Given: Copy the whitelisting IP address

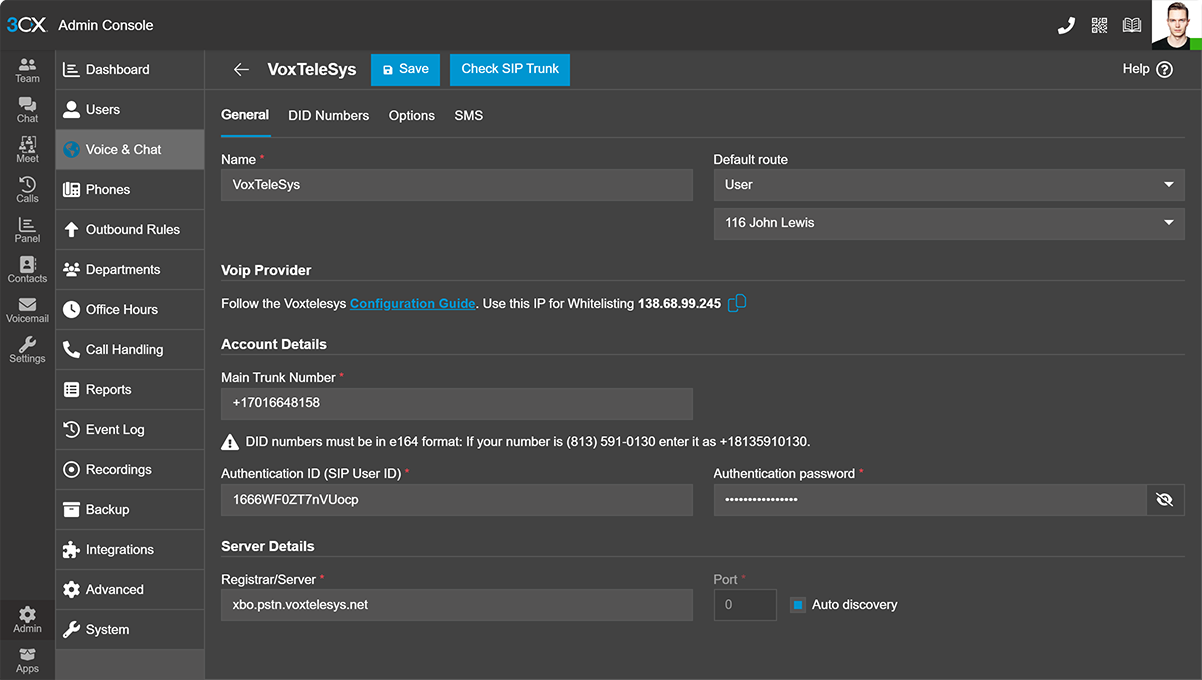Looking at the screenshot, I should point(737,303).
